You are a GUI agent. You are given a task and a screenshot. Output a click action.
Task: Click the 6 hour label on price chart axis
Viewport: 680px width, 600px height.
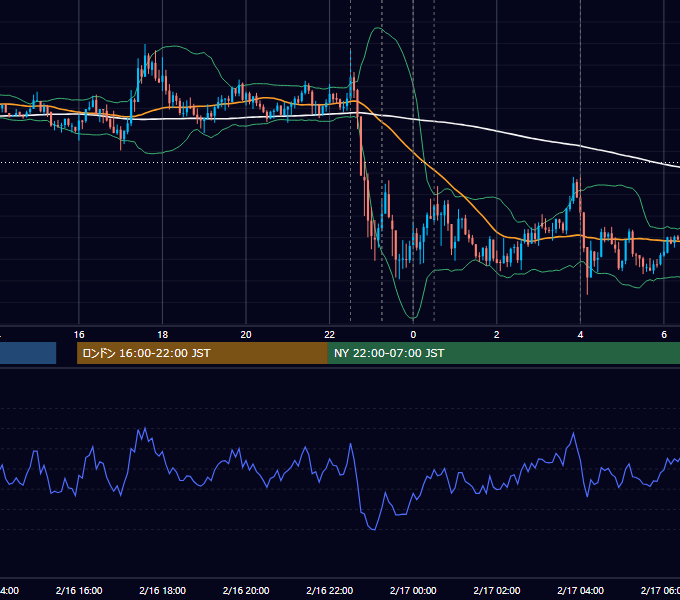coord(664,335)
